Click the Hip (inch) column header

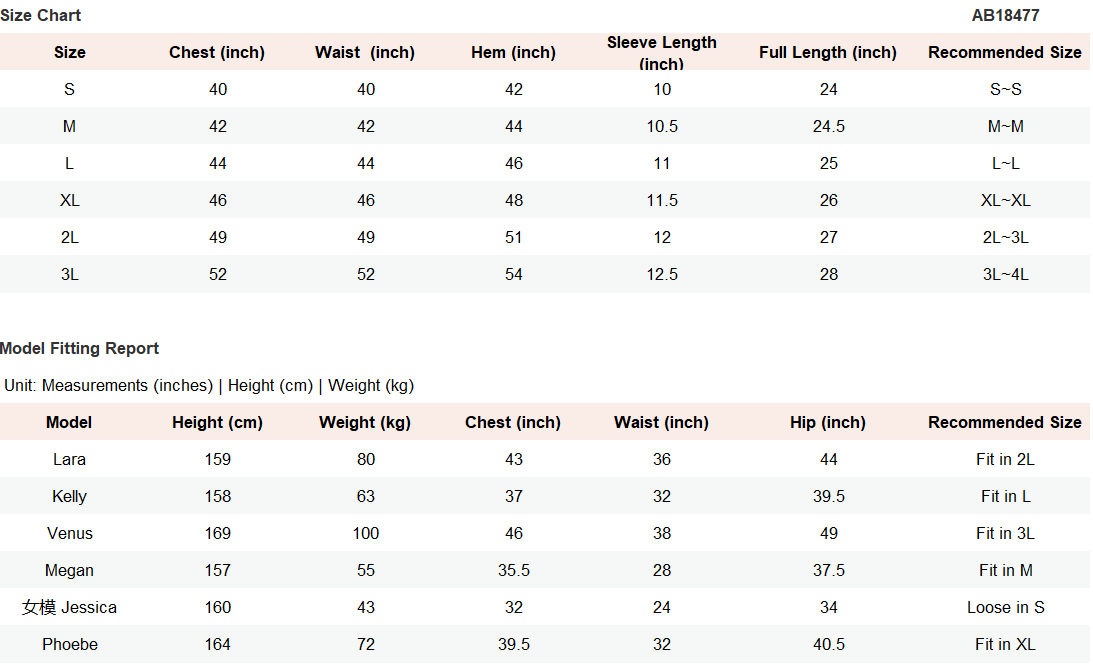coord(828,422)
